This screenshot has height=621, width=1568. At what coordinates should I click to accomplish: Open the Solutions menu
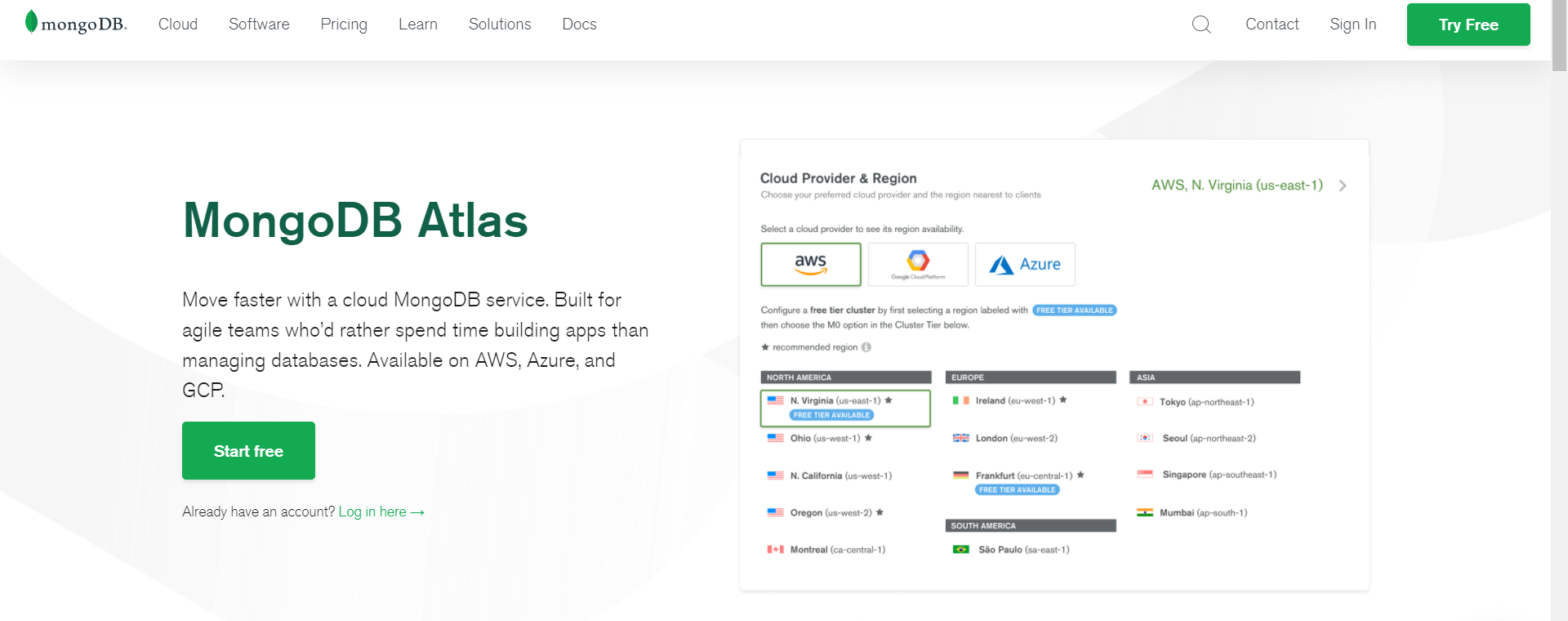point(500,25)
